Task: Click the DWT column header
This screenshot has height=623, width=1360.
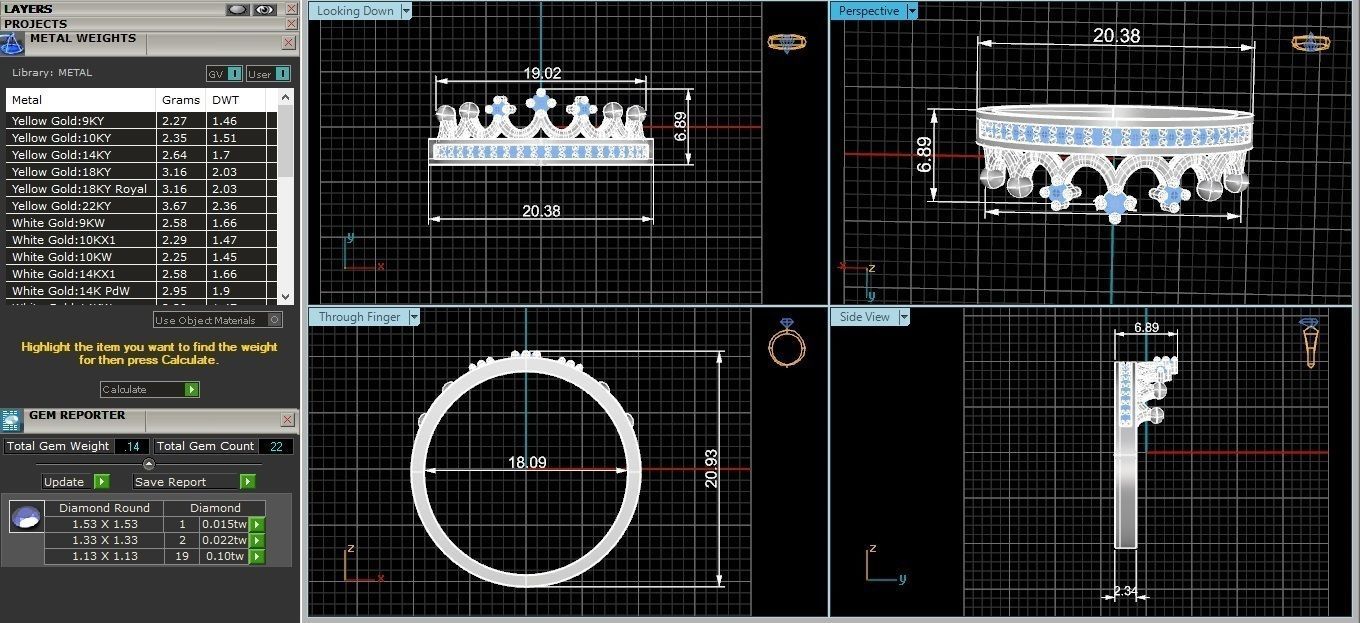Action: [x=237, y=100]
